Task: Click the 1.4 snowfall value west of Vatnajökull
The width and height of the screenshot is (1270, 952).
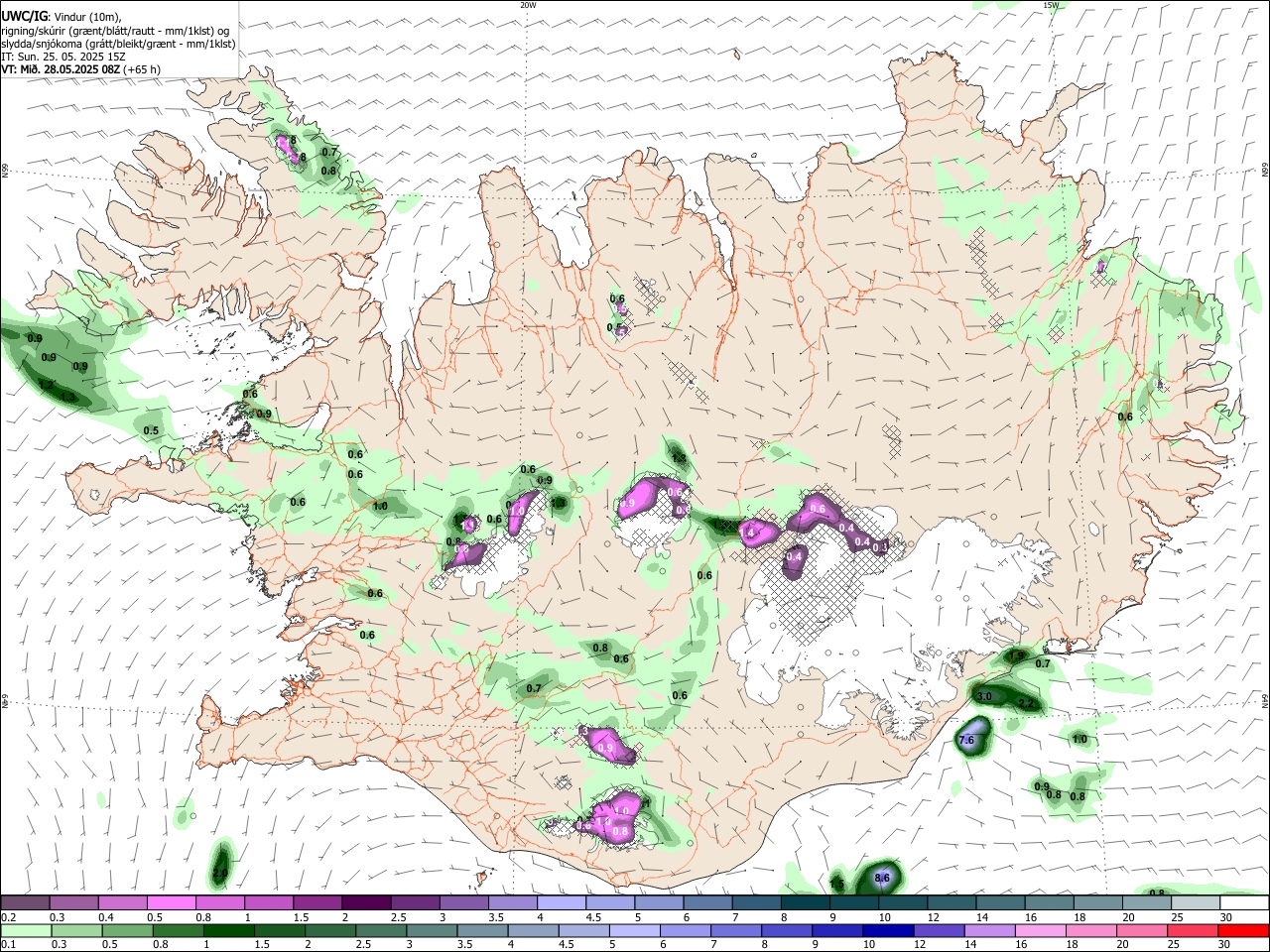Action: click(x=748, y=534)
